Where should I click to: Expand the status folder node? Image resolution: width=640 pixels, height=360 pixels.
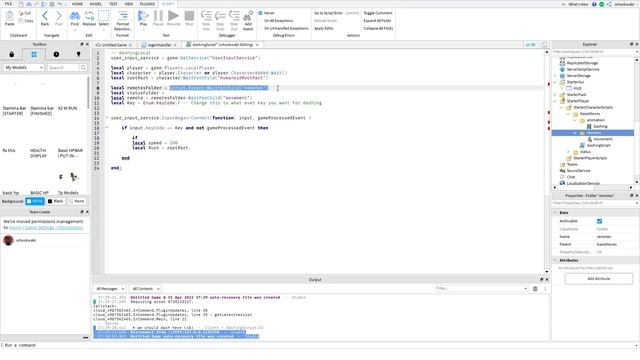569,152
